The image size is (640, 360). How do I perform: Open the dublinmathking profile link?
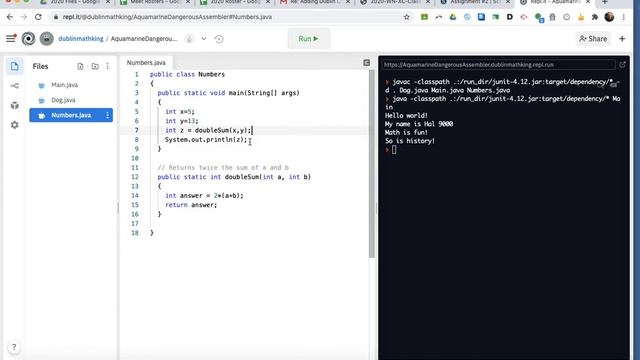[80, 39]
